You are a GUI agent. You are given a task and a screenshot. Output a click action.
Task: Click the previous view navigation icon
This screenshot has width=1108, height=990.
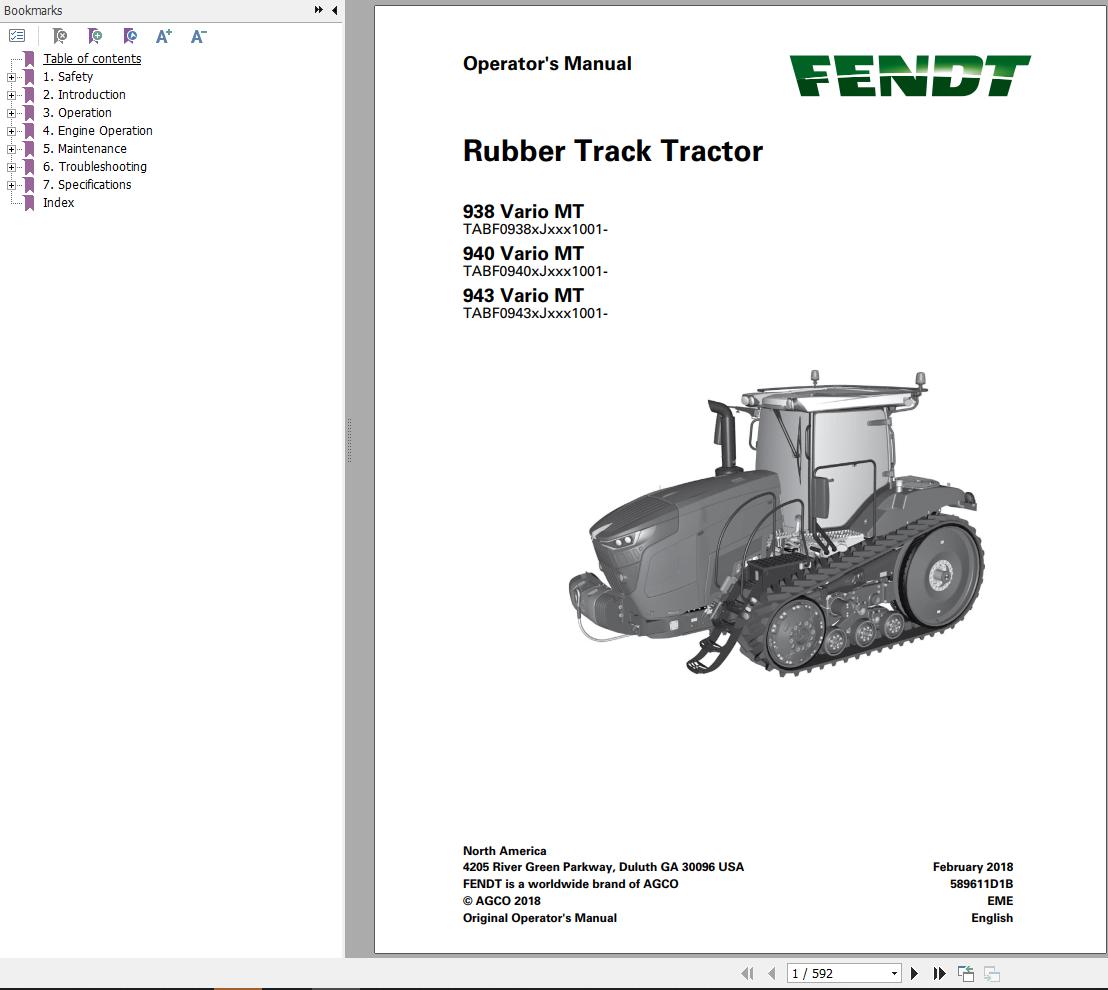pos(966,974)
